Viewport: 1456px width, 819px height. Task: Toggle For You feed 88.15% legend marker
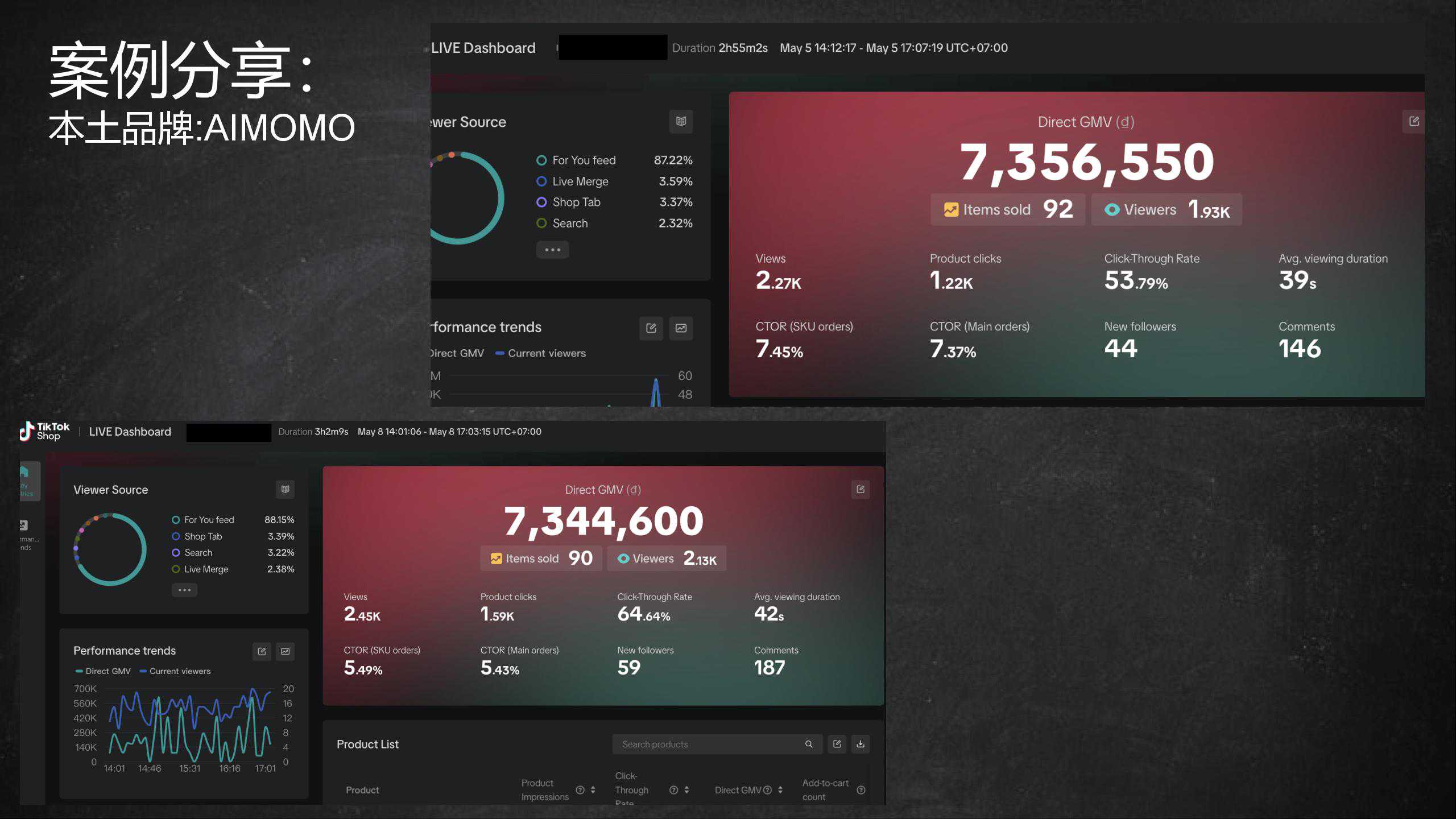(176, 520)
